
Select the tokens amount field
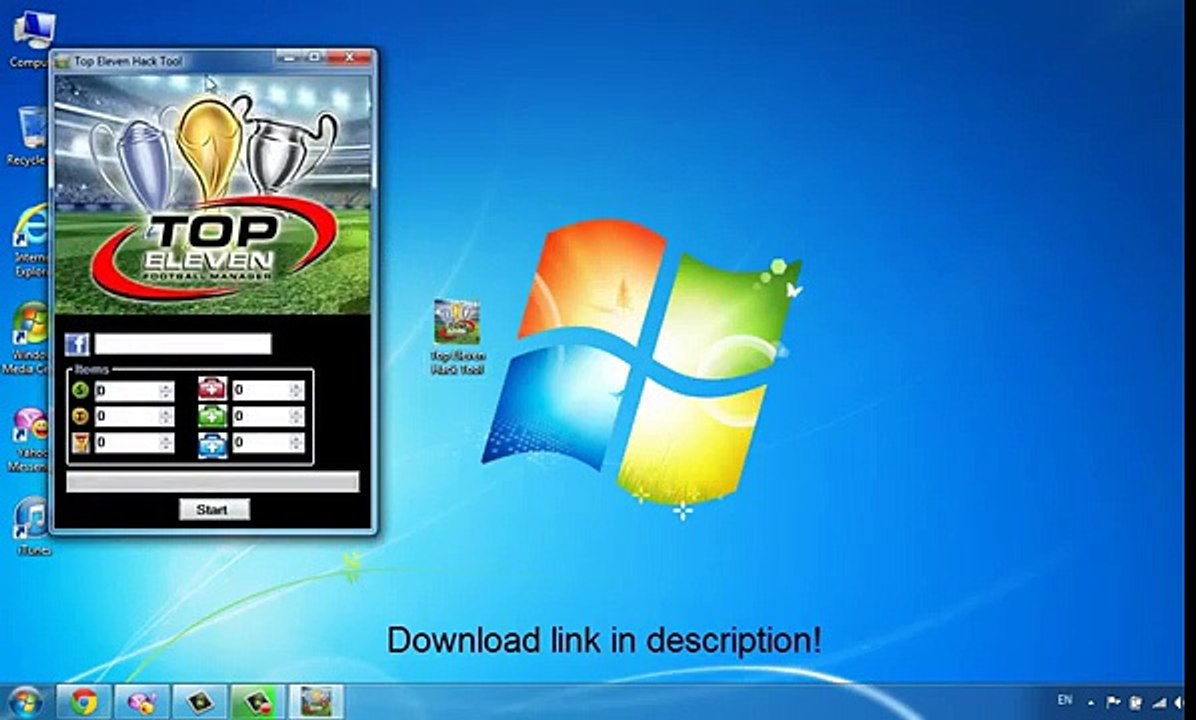coord(134,416)
